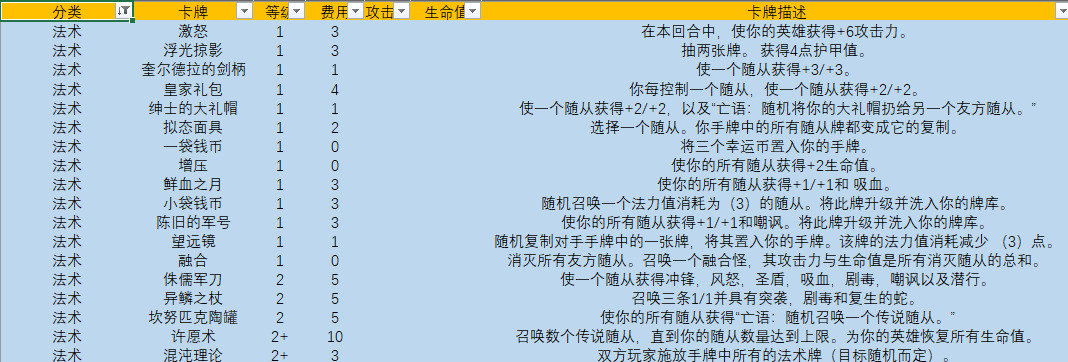Select the 卡牌描述 header cell
This screenshot has height=362, width=1068.
(774, 11)
